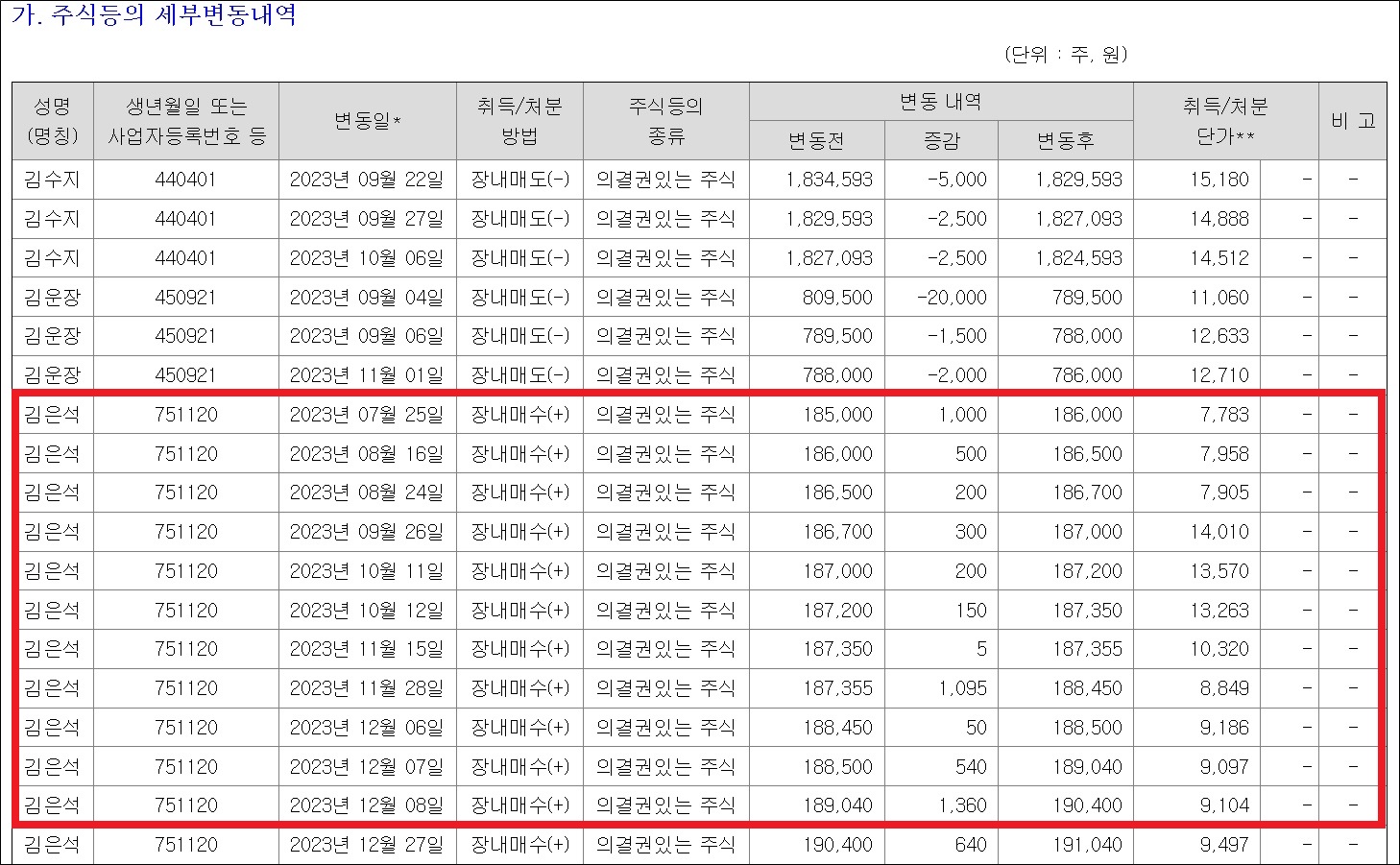This screenshot has width=1400, height=865.
Task: Click the after-change value 191,040
Action: (1087, 845)
